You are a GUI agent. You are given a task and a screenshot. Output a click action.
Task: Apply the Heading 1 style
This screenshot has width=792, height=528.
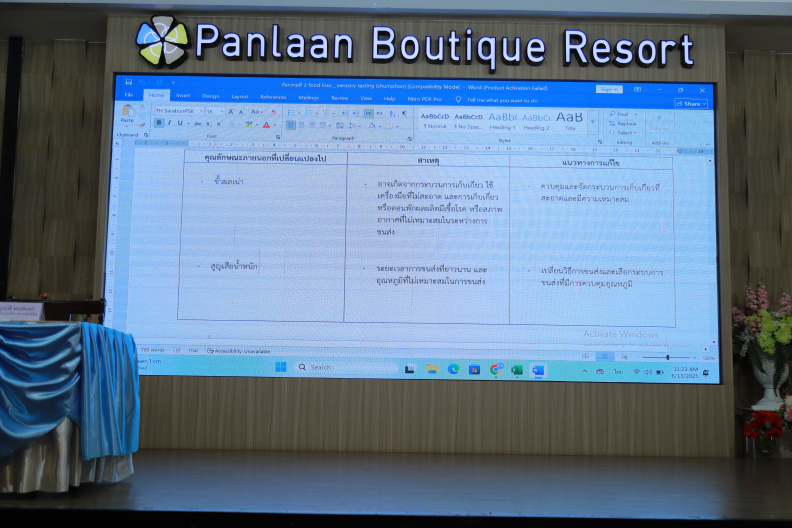pyautogui.click(x=502, y=122)
